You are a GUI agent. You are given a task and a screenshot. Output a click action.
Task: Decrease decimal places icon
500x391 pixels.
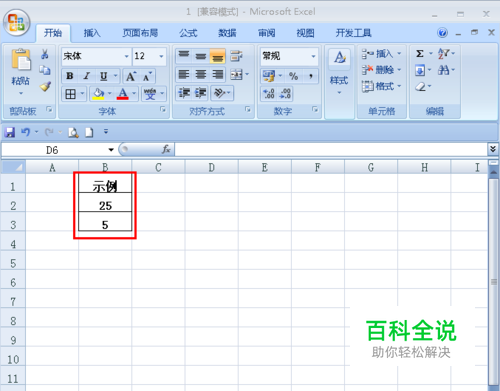285,94
